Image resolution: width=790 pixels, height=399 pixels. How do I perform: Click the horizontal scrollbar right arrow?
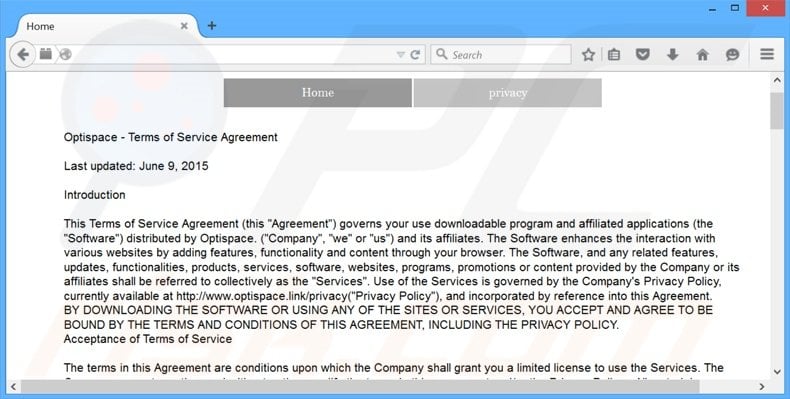click(x=762, y=387)
